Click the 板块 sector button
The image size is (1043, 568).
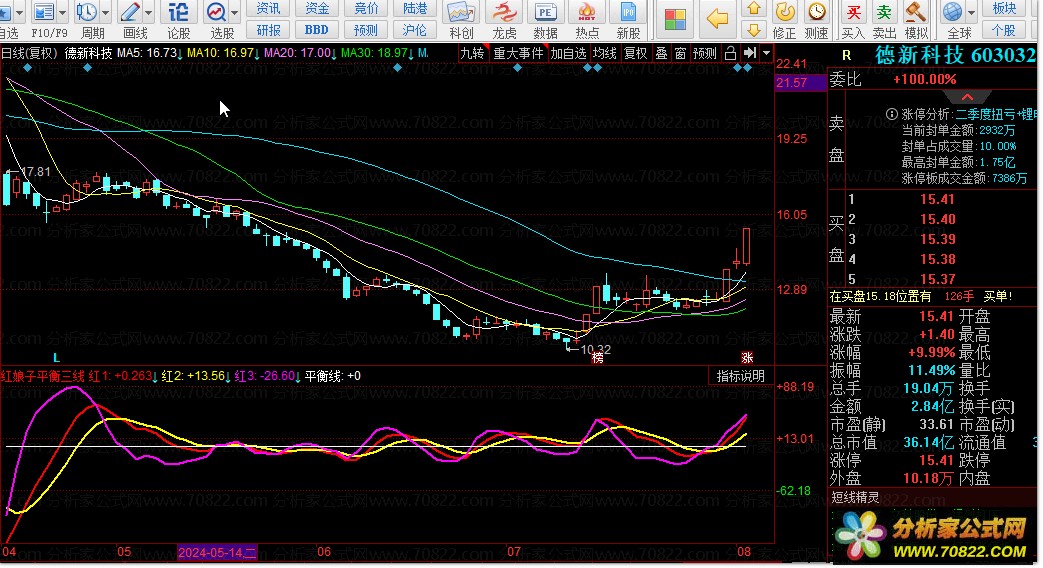click(x=1004, y=9)
